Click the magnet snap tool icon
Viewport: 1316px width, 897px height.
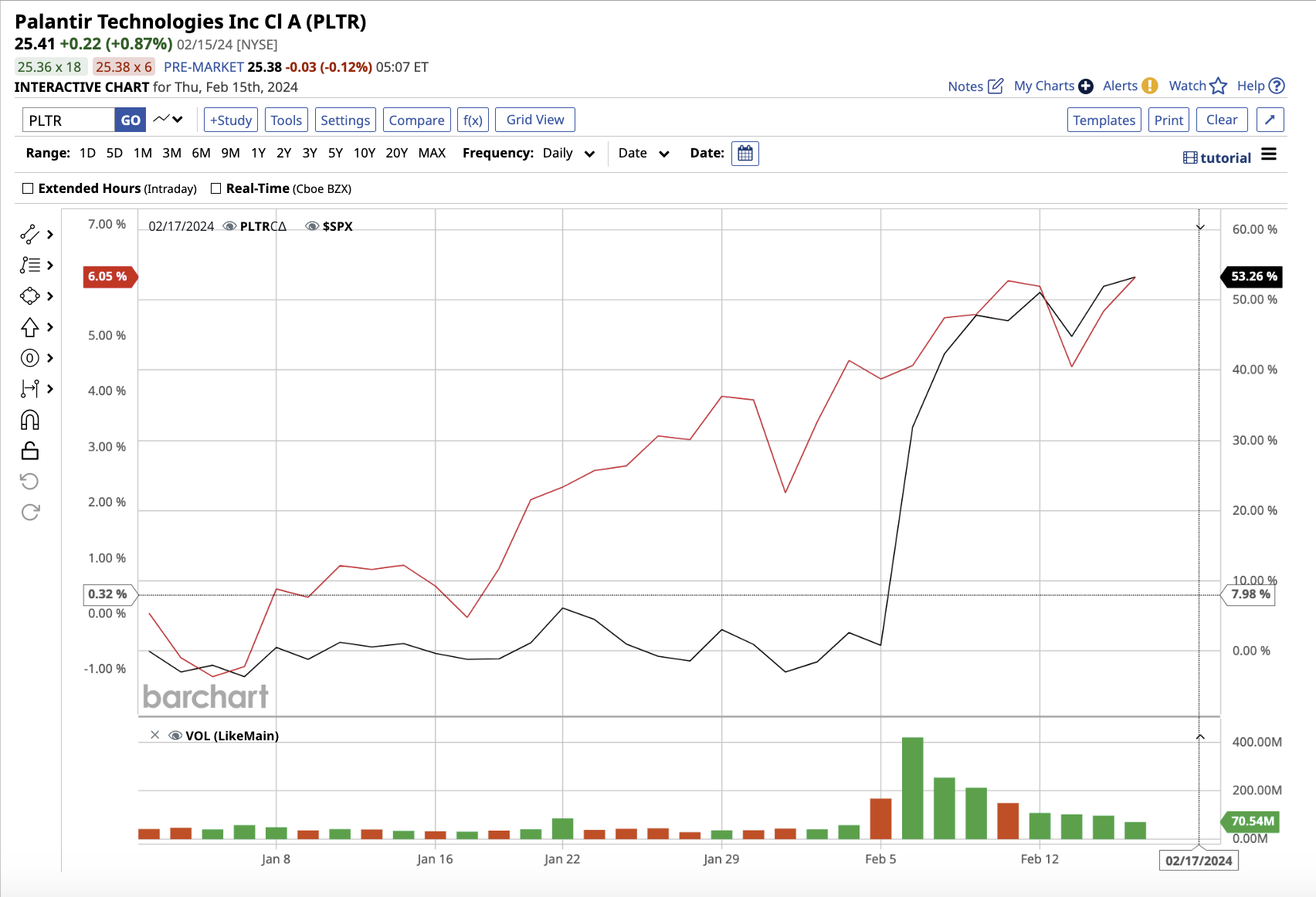tap(29, 420)
